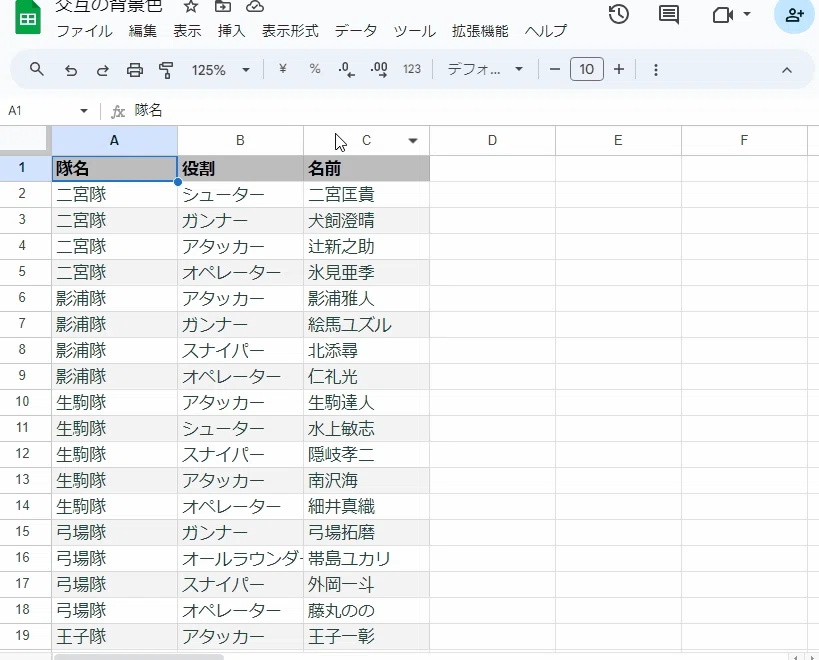
Task: Open the ファイル menu
Action: click(x=84, y=31)
